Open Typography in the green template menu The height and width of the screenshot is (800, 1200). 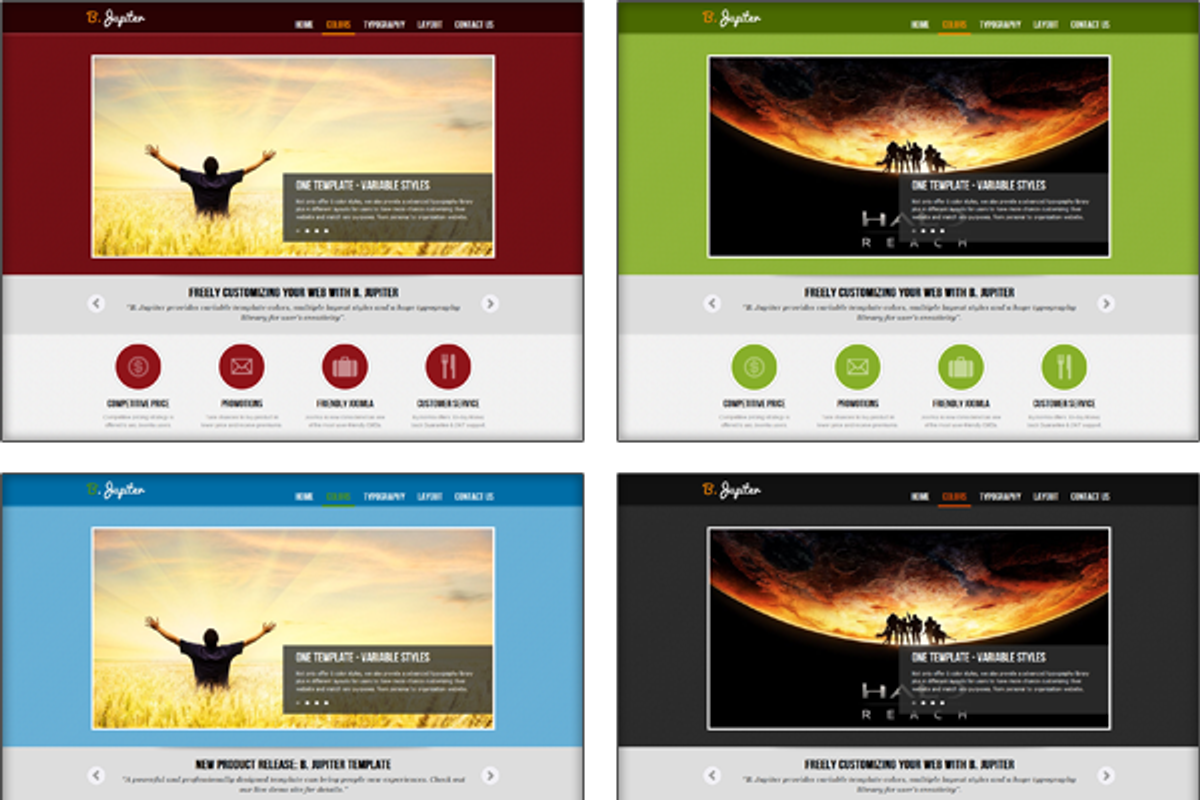[1000, 25]
